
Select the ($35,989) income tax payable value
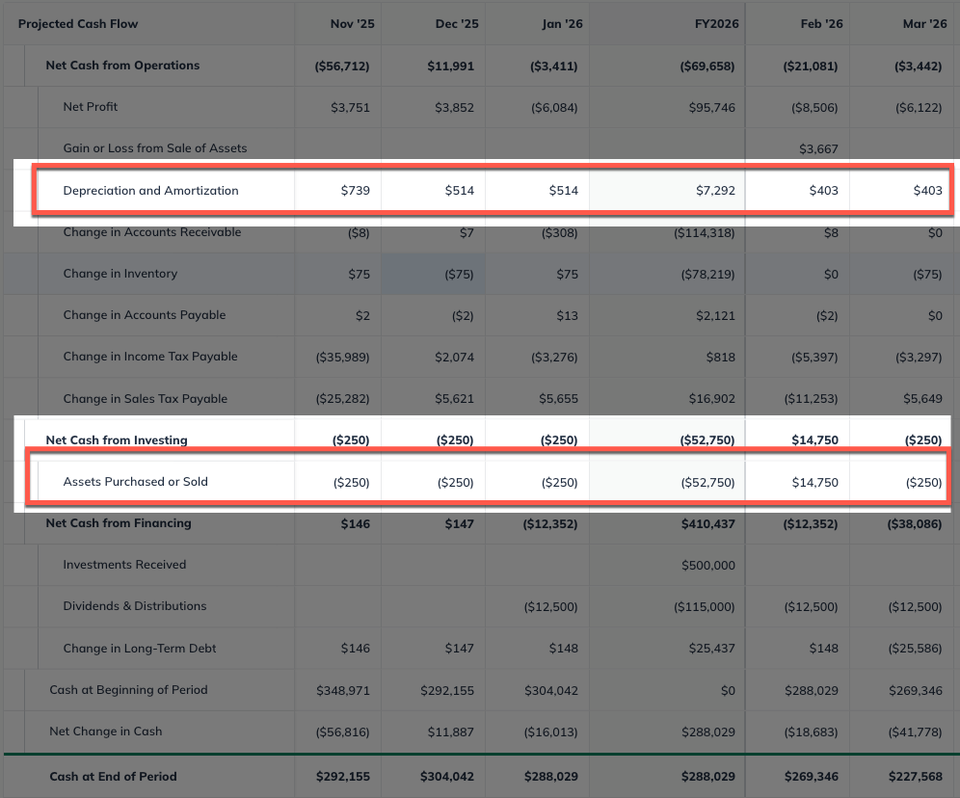tap(342, 357)
